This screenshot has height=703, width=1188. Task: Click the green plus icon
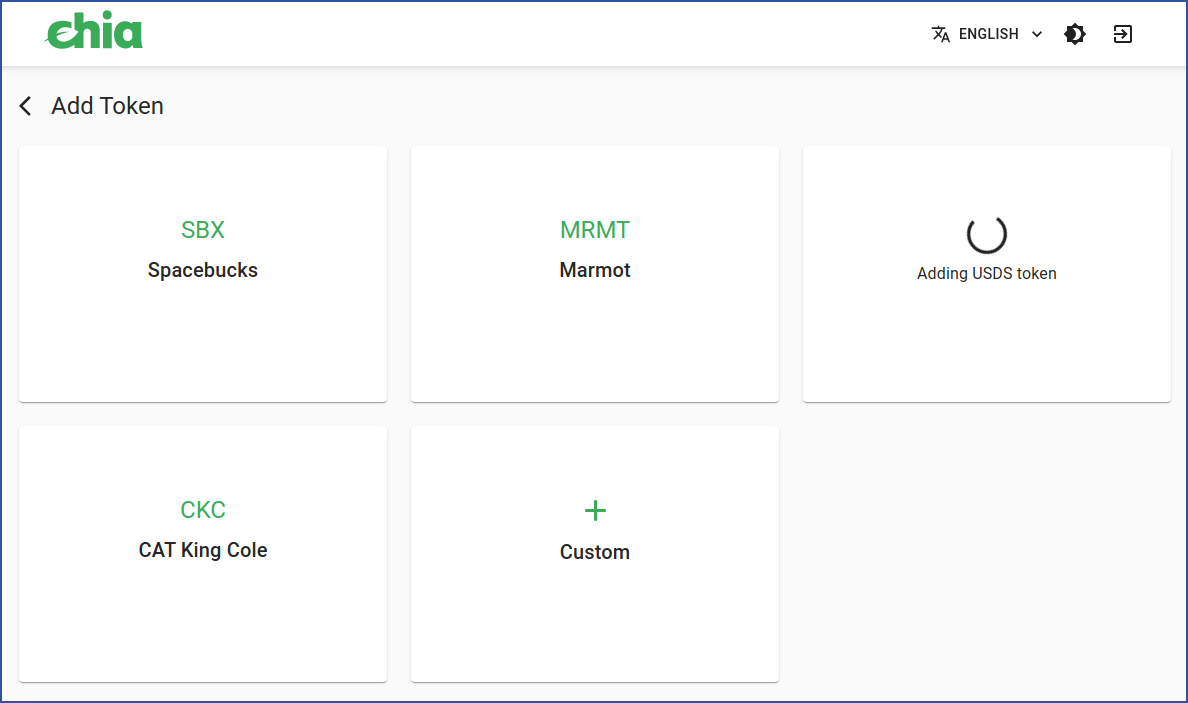click(596, 511)
